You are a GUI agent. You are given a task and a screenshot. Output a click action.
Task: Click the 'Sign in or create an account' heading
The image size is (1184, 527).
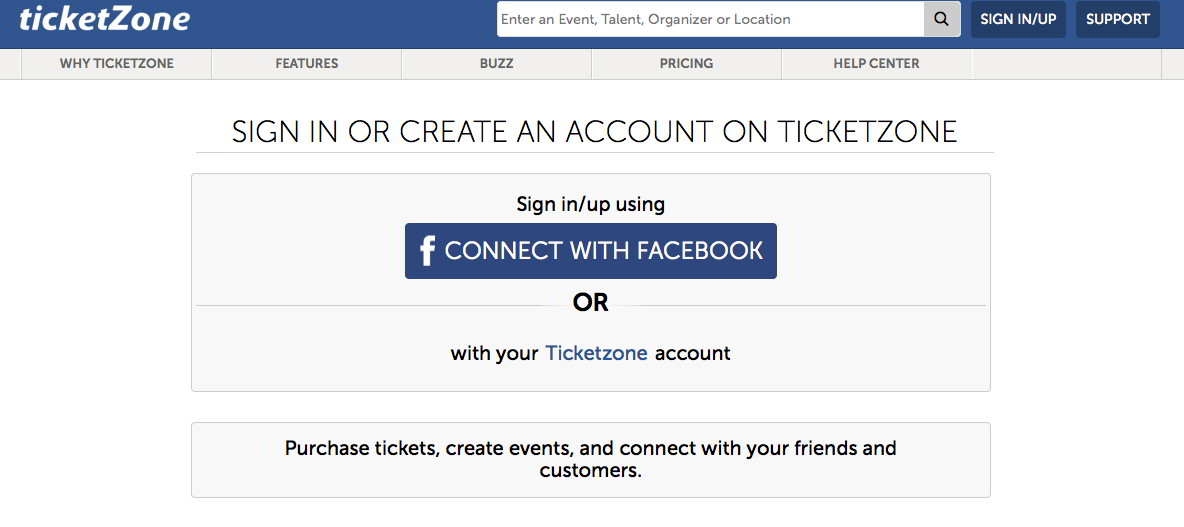click(594, 131)
